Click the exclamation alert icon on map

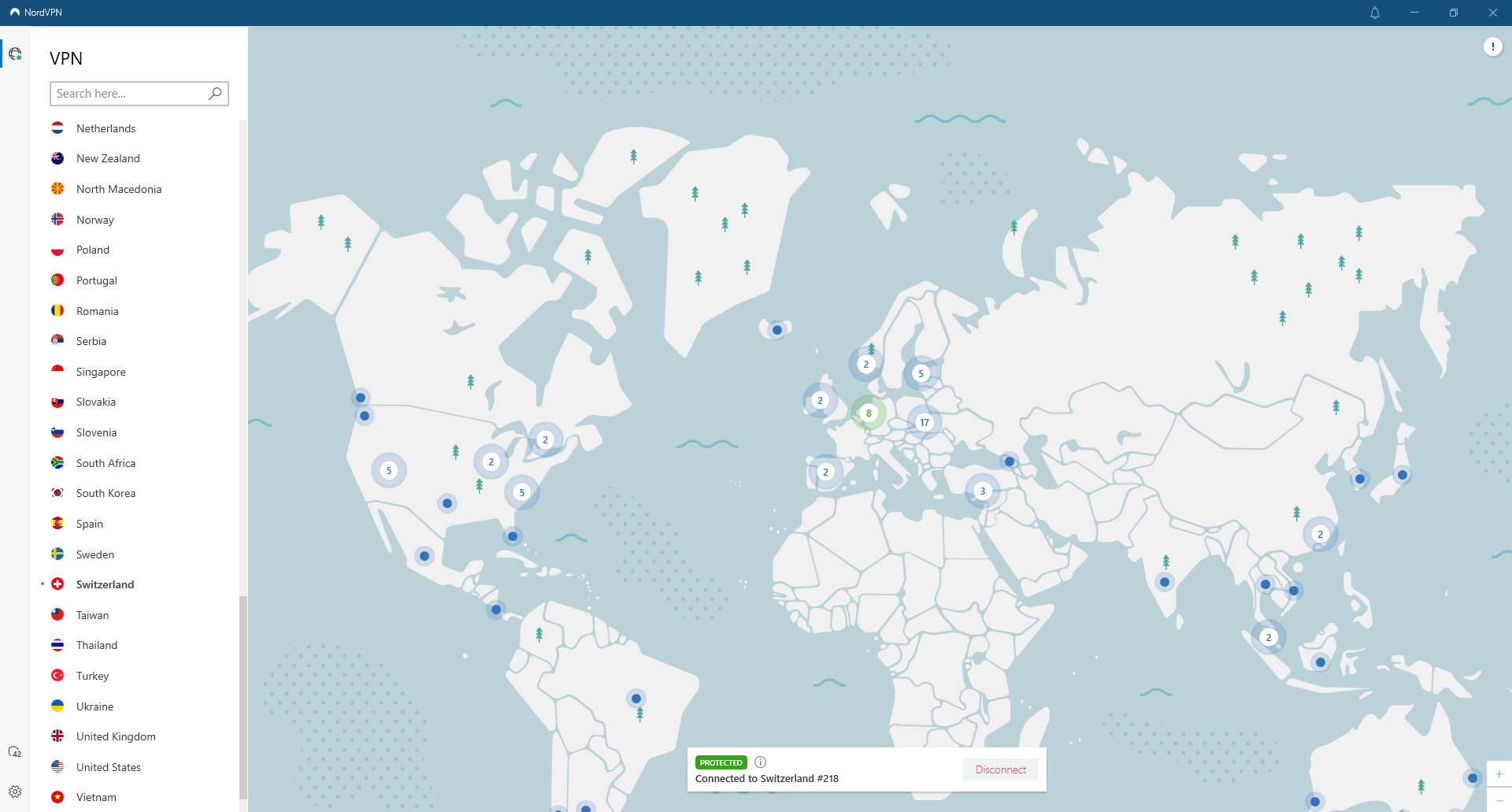[1492, 46]
